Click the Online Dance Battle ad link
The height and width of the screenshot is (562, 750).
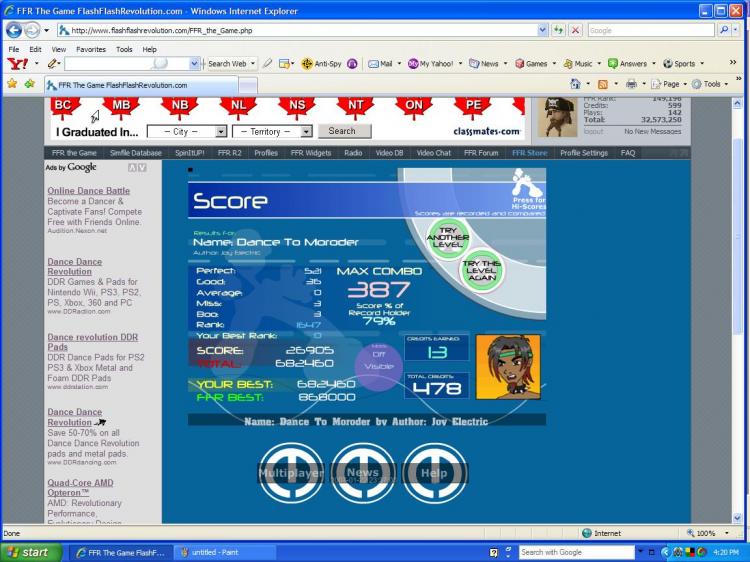click(x=88, y=190)
